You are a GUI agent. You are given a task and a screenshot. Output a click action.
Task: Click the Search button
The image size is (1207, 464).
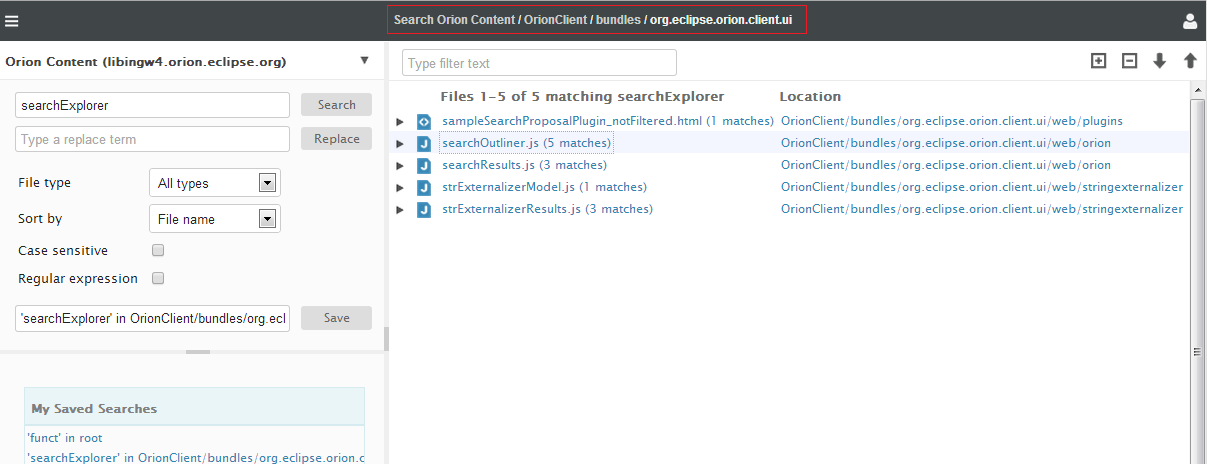(336, 105)
